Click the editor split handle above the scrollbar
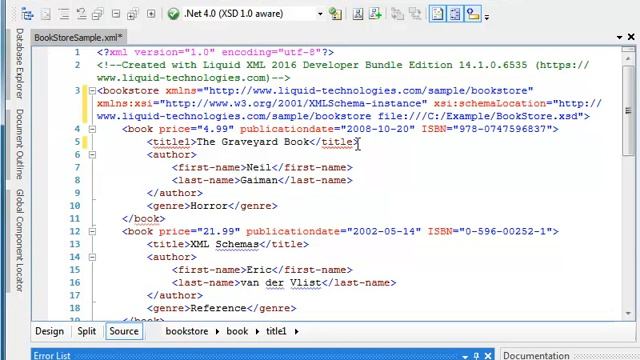 (628, 49)
